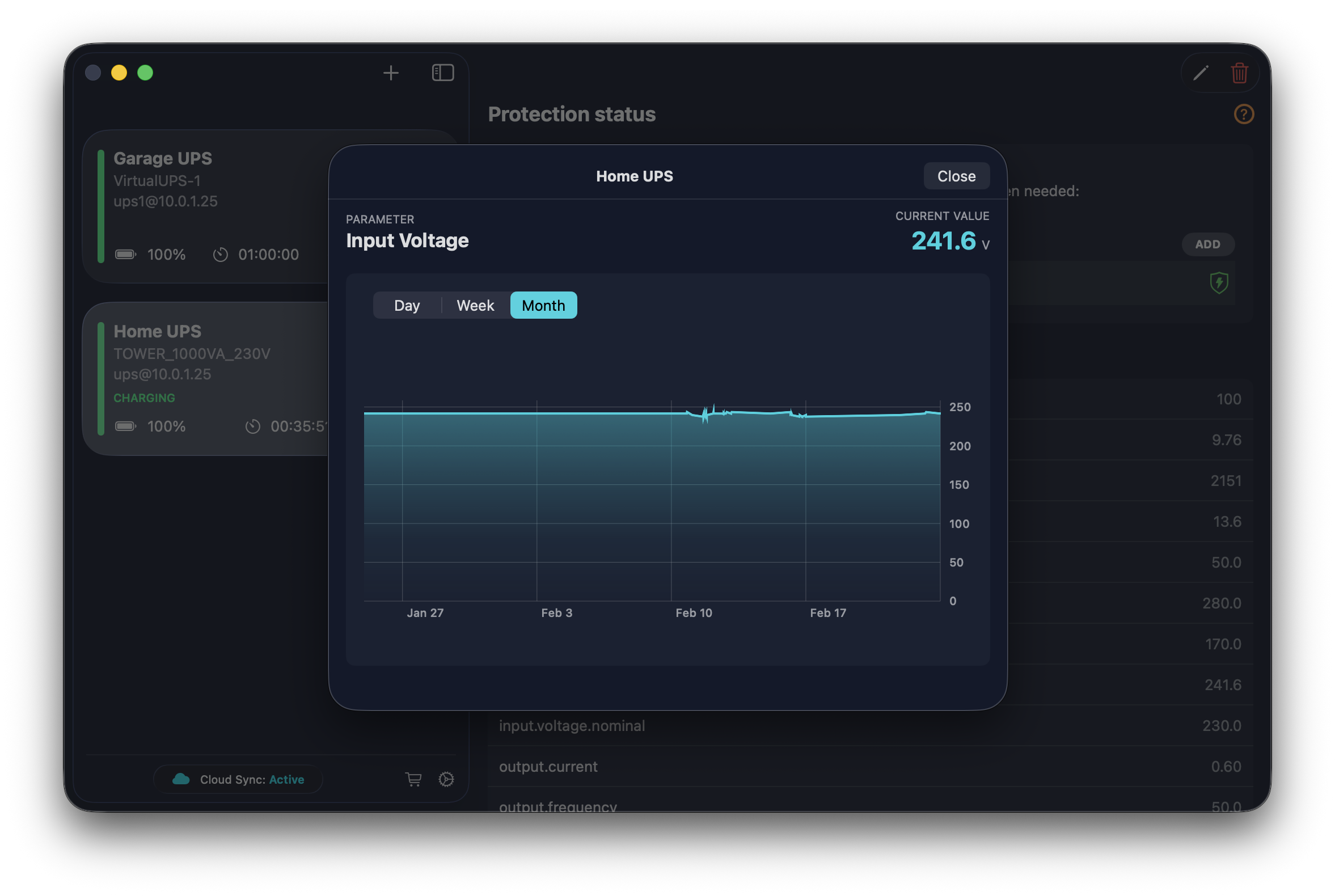
Task: Select the Month chart range
Action: coord(543,305)
